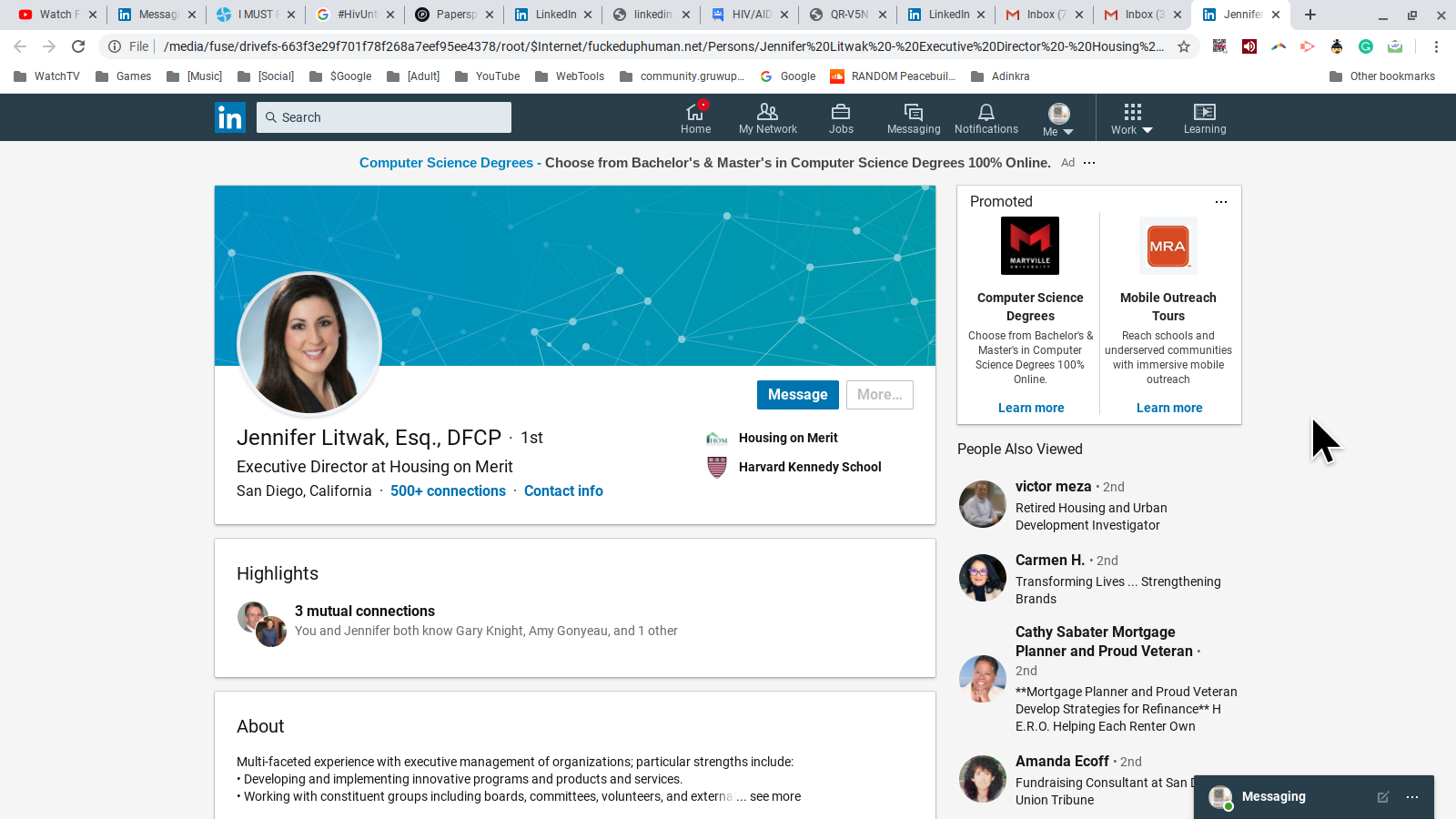The width and height of the screenshot is (1456, 819).
Task: Open Carmen H.'s profile
Action: [x=1050, y=560]
